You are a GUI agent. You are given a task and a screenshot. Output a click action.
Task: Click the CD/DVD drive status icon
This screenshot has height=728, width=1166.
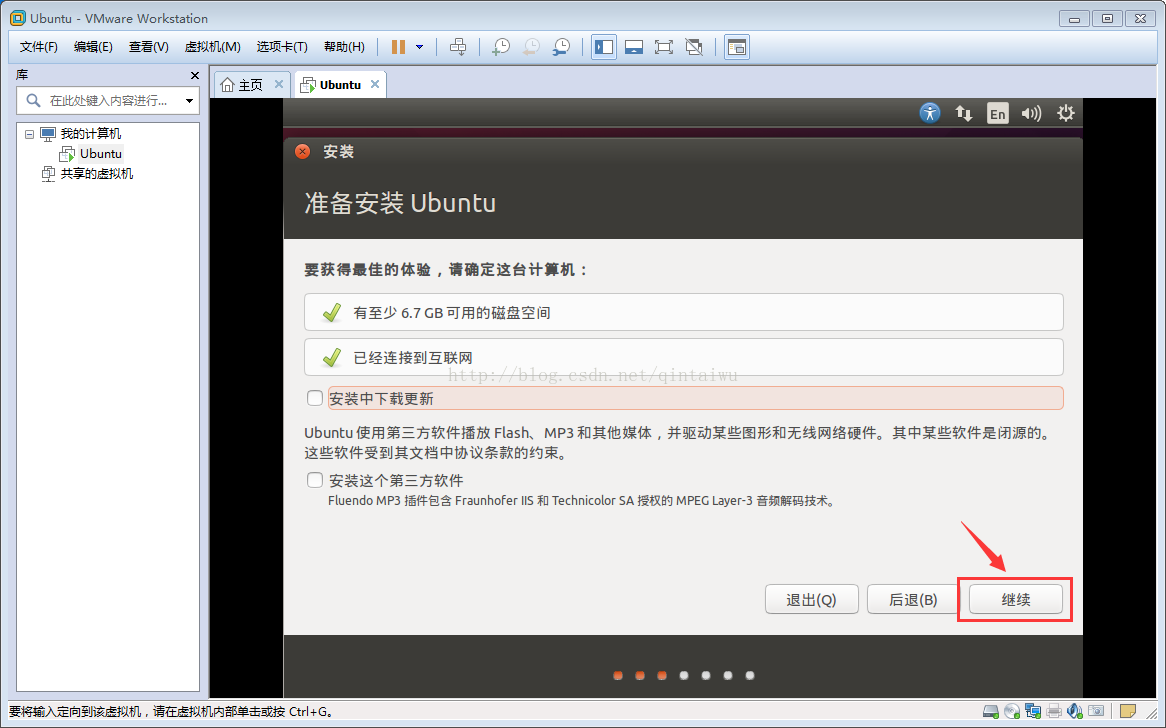tap(1011, 712)
